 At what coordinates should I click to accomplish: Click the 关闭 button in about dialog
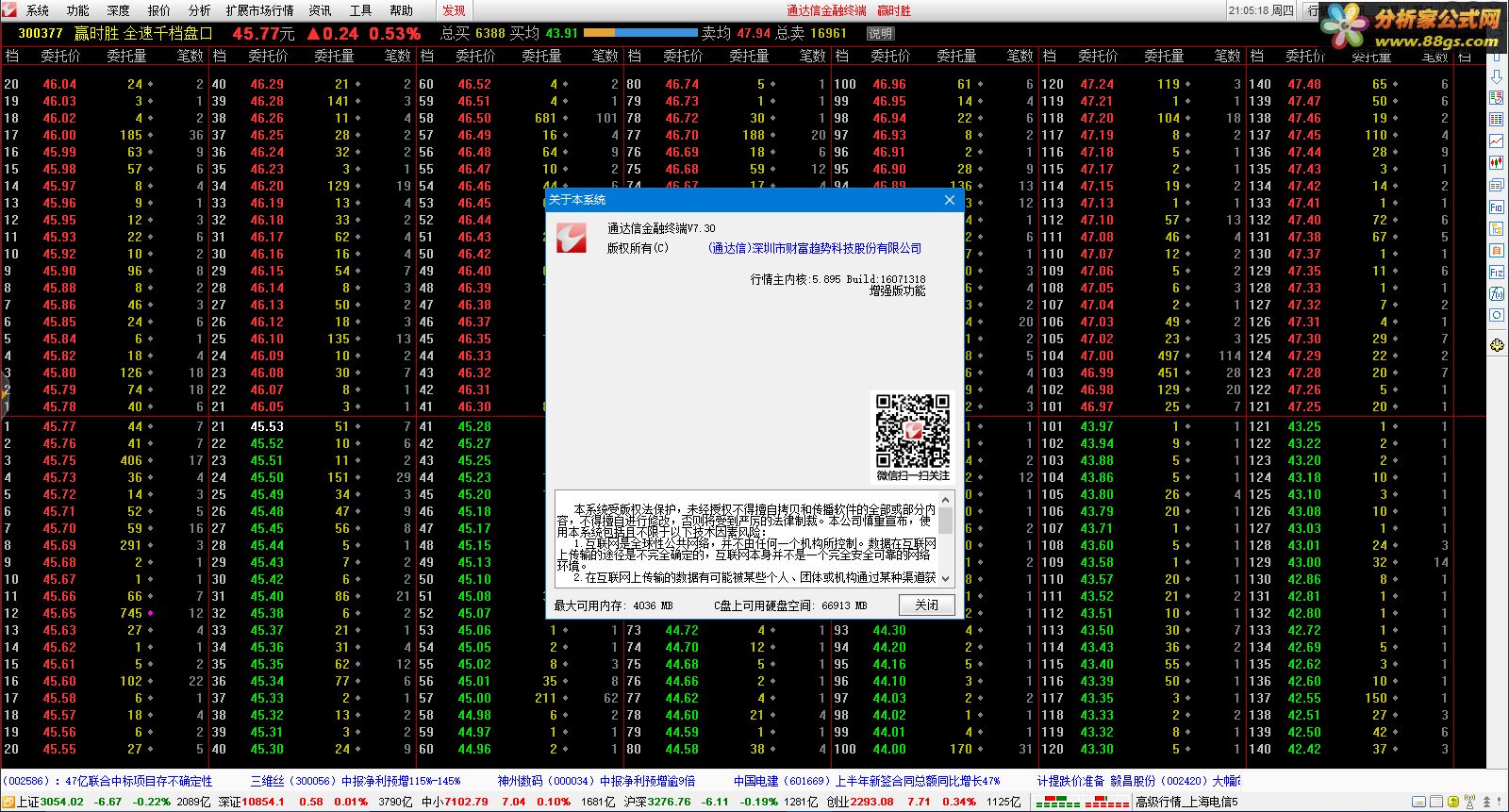927,605
